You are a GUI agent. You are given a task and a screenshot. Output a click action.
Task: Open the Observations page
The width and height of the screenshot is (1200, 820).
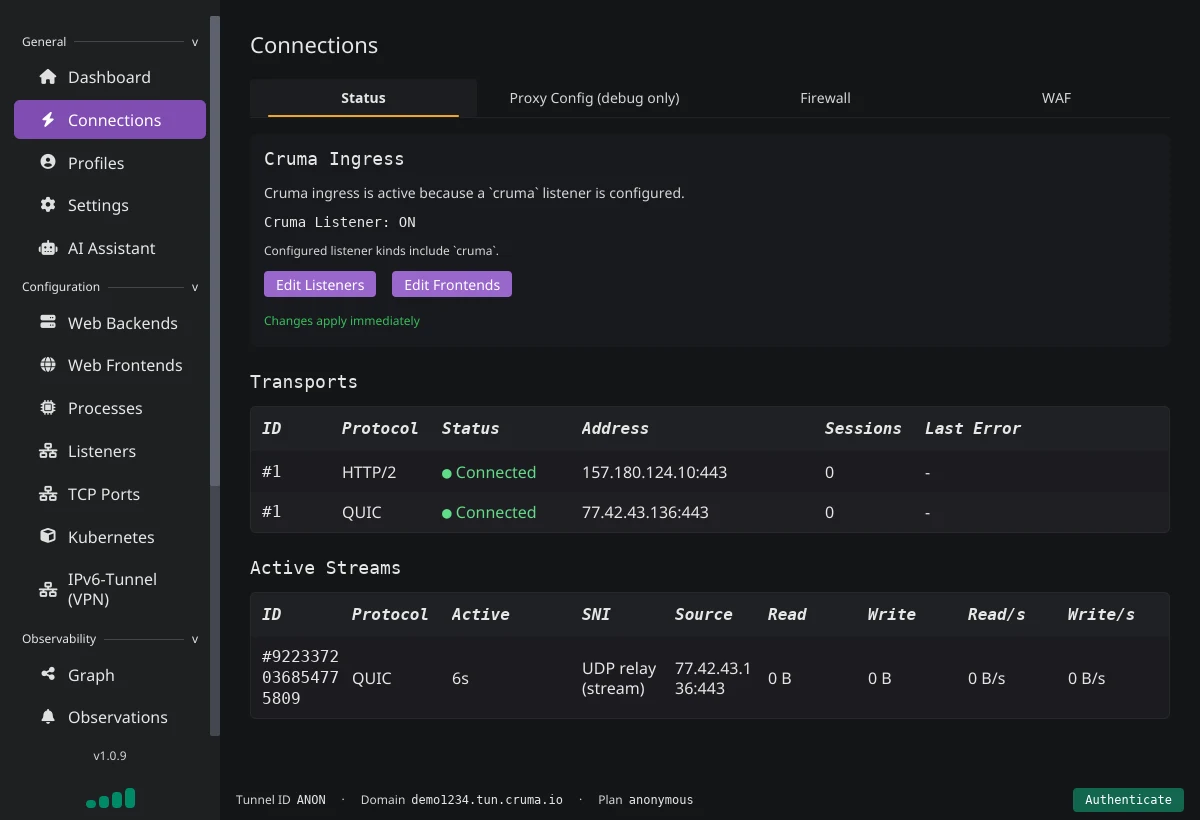110,717
